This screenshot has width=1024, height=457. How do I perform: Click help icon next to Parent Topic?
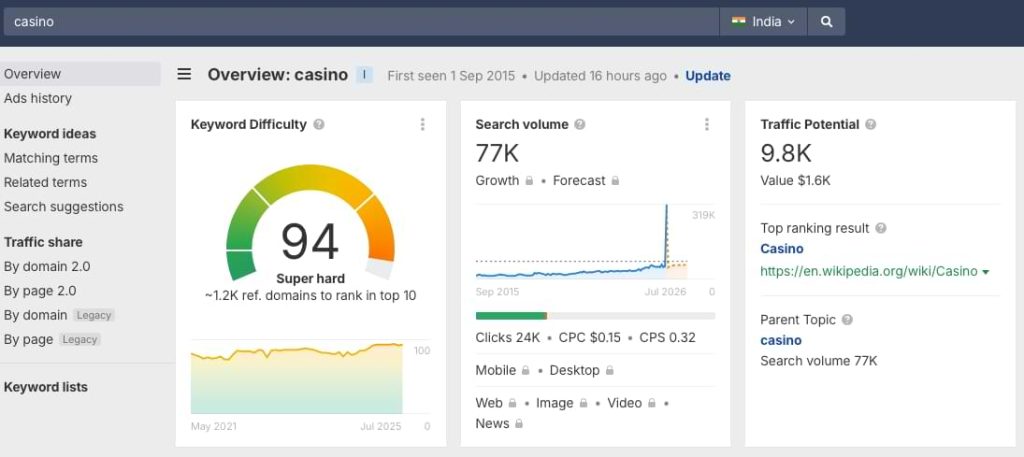pyautogui.click(x=847, y=320)
